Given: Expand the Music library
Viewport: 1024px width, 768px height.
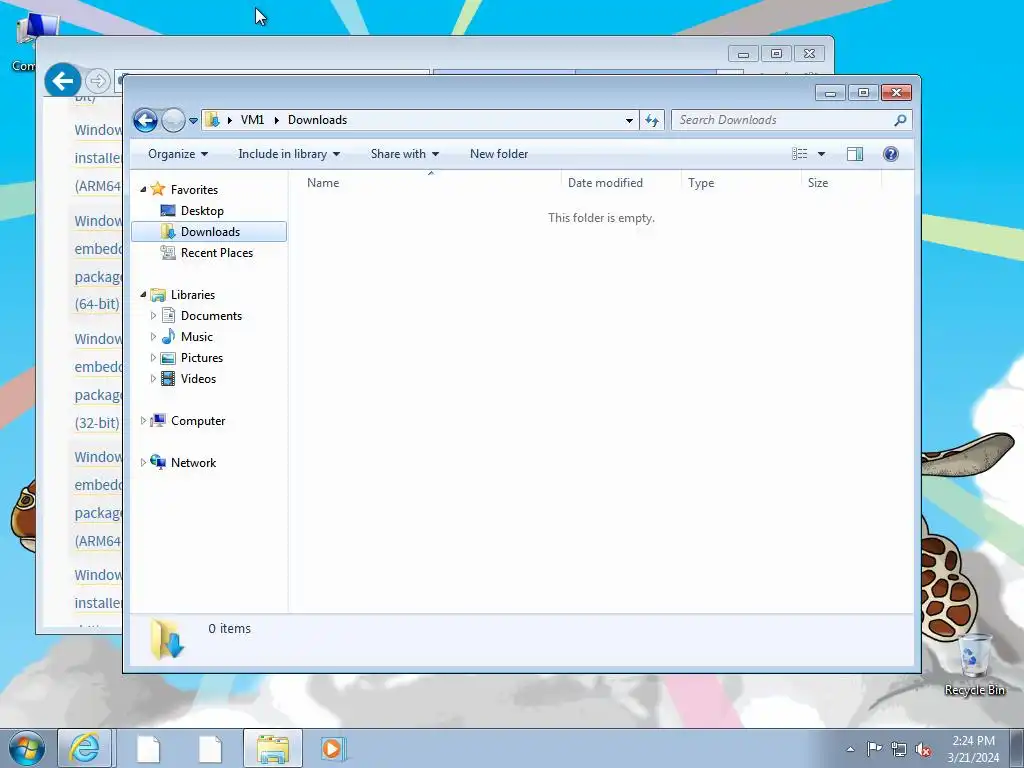Looking at the screenshot, I should [153, 336].
